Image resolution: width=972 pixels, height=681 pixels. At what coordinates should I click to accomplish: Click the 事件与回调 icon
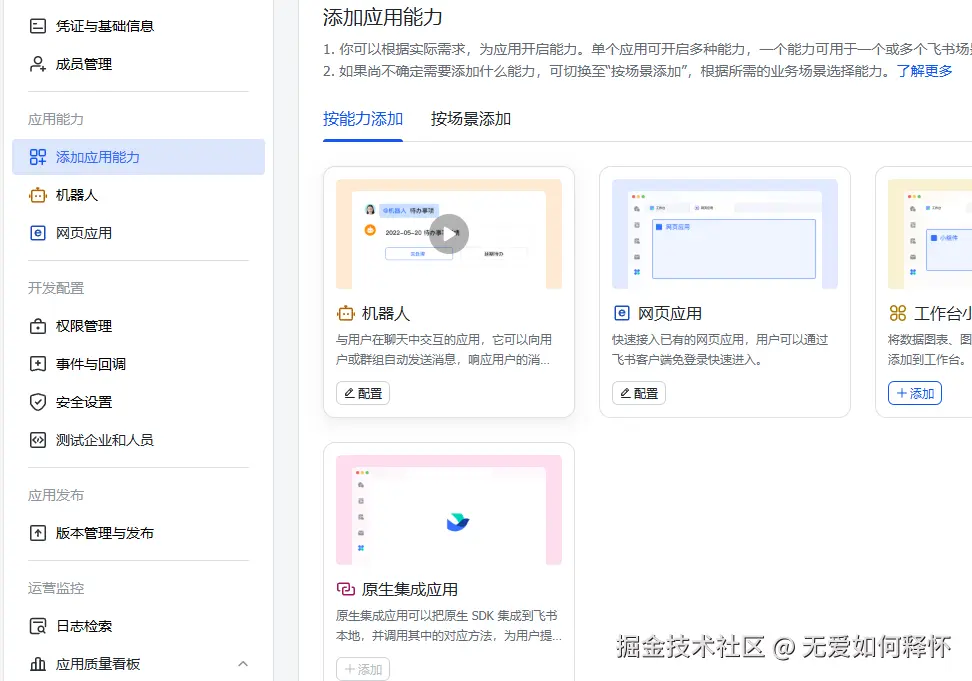click(38, 364)
